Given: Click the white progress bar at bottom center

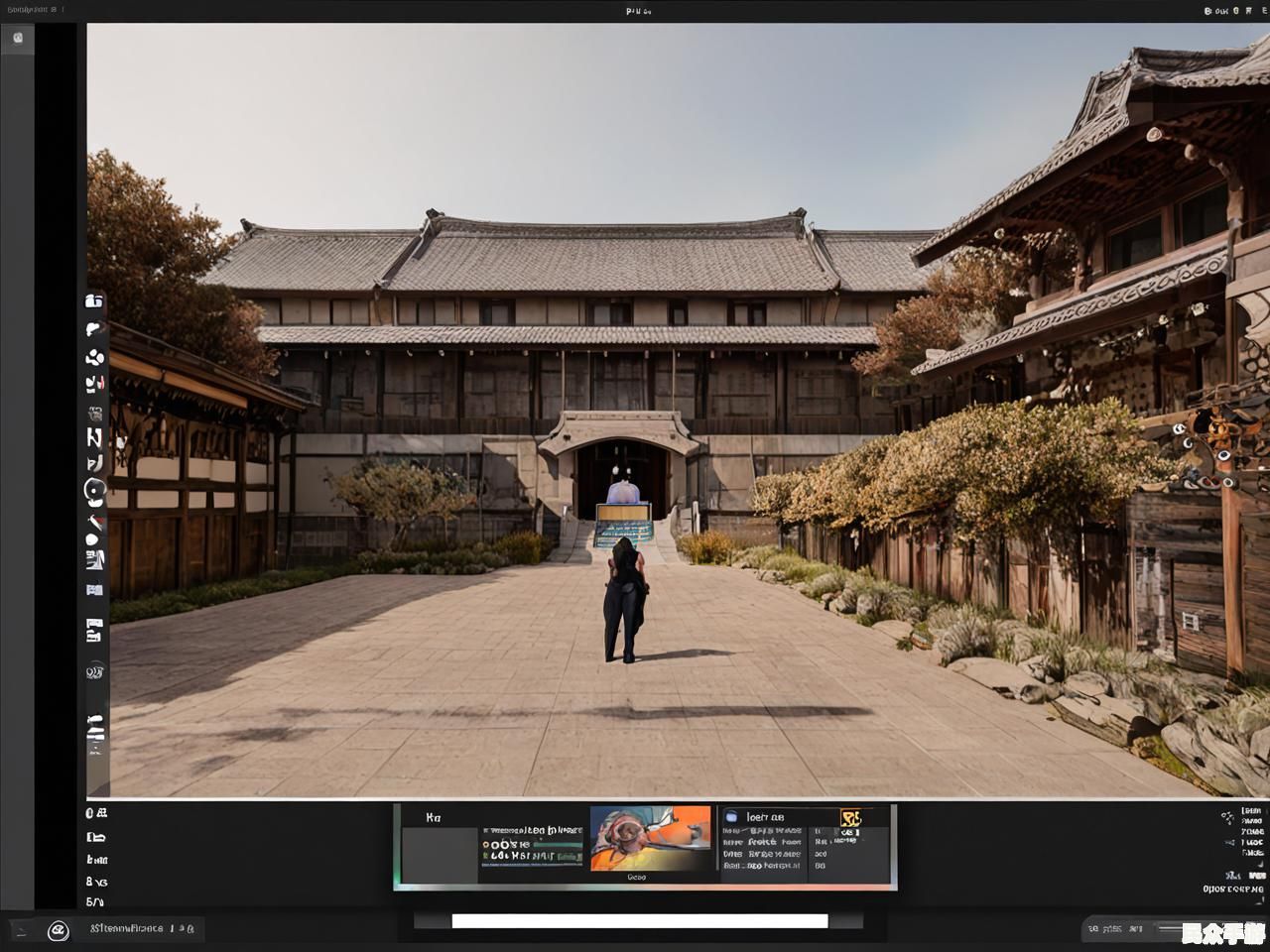Looking at the screenshot, I should (x=639, y=921).
